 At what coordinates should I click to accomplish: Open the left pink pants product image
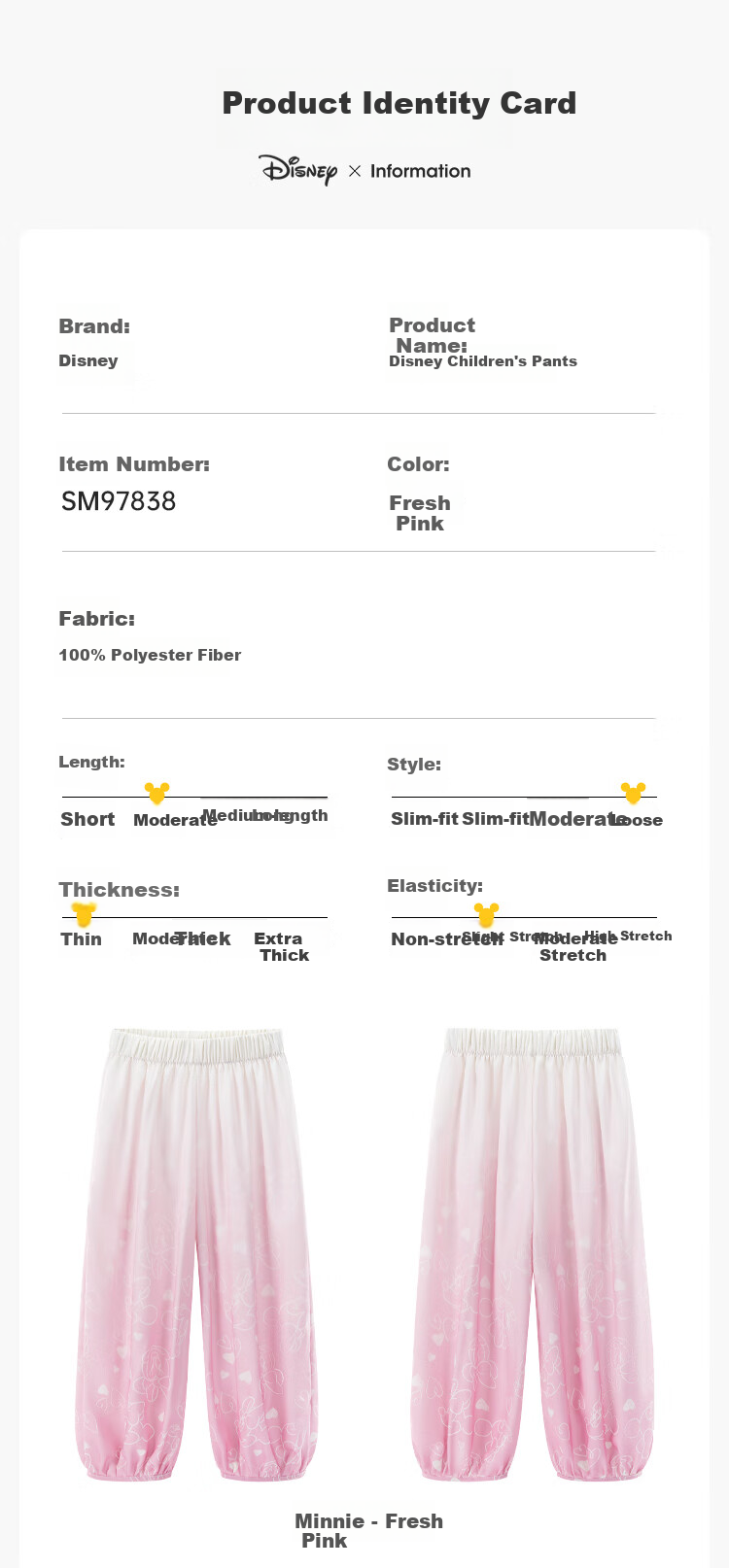click(x=196, y=1253)
